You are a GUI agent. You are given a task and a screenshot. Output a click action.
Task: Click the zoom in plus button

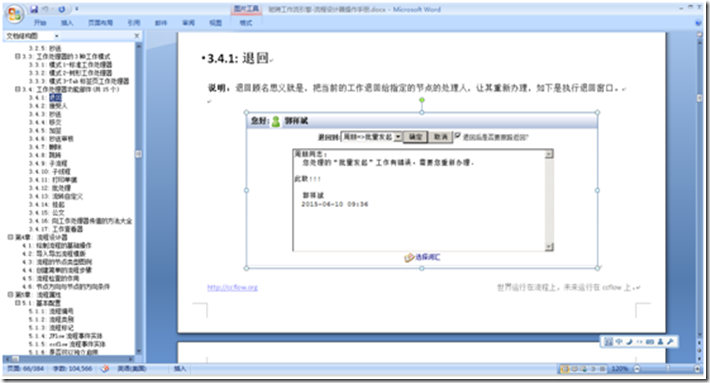point(697,369)
